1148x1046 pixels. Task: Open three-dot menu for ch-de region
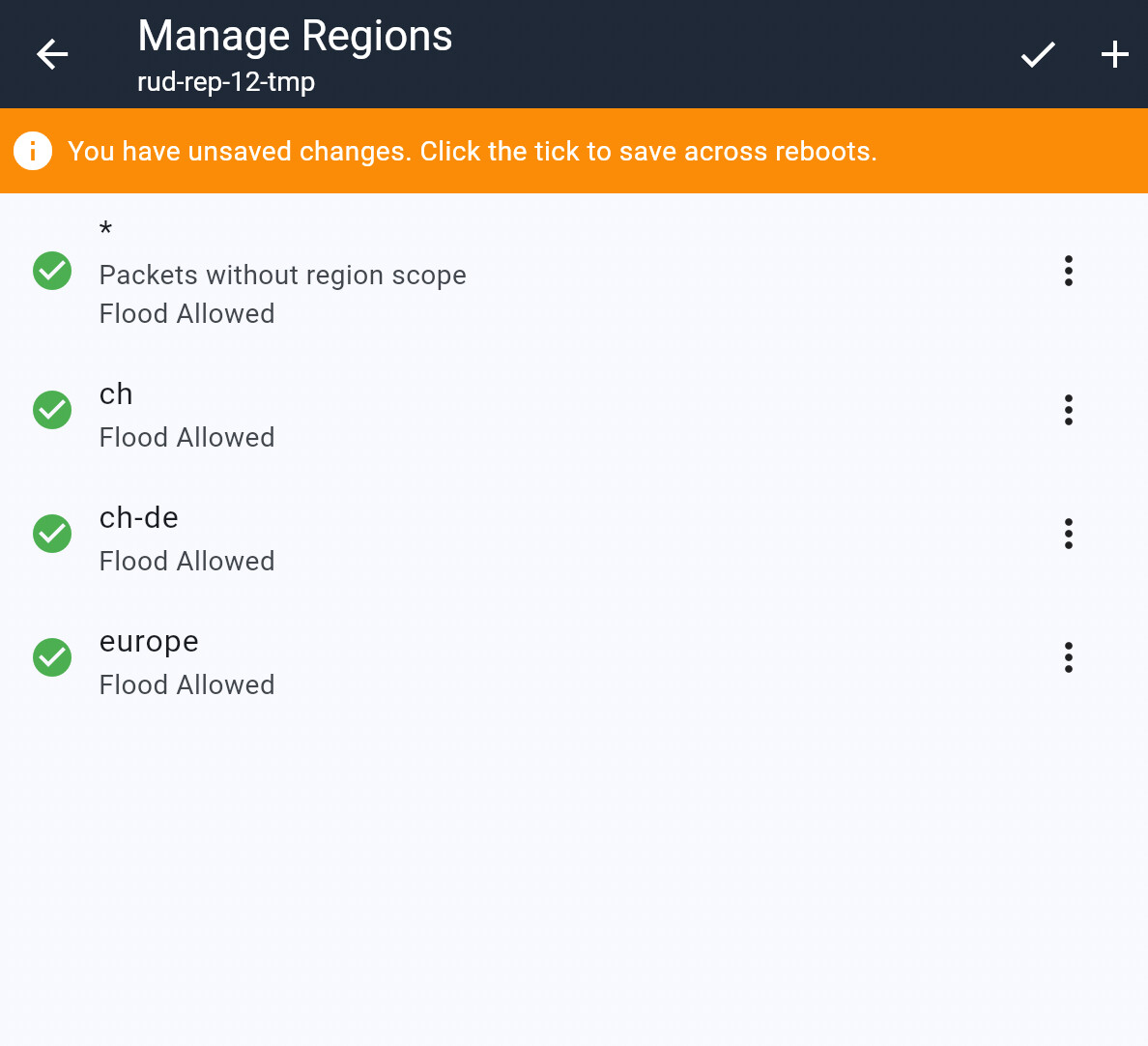tap(1068, 534)
